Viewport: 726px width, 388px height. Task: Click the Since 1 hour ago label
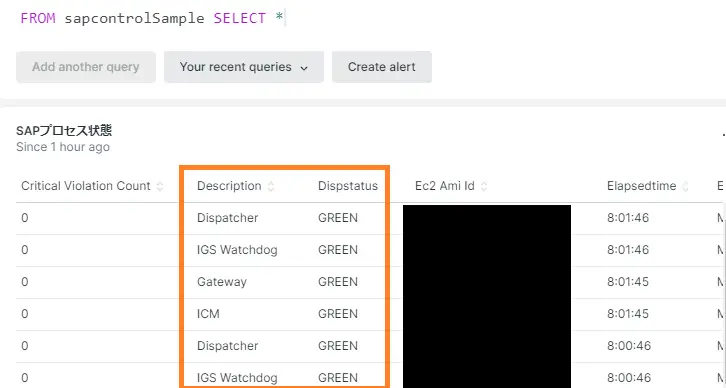coord(63,147)
